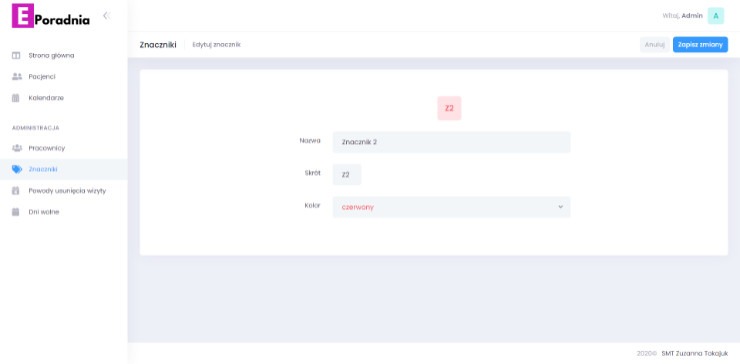Click the Skrót field label
740x364 pixels.
click(312, 173)
